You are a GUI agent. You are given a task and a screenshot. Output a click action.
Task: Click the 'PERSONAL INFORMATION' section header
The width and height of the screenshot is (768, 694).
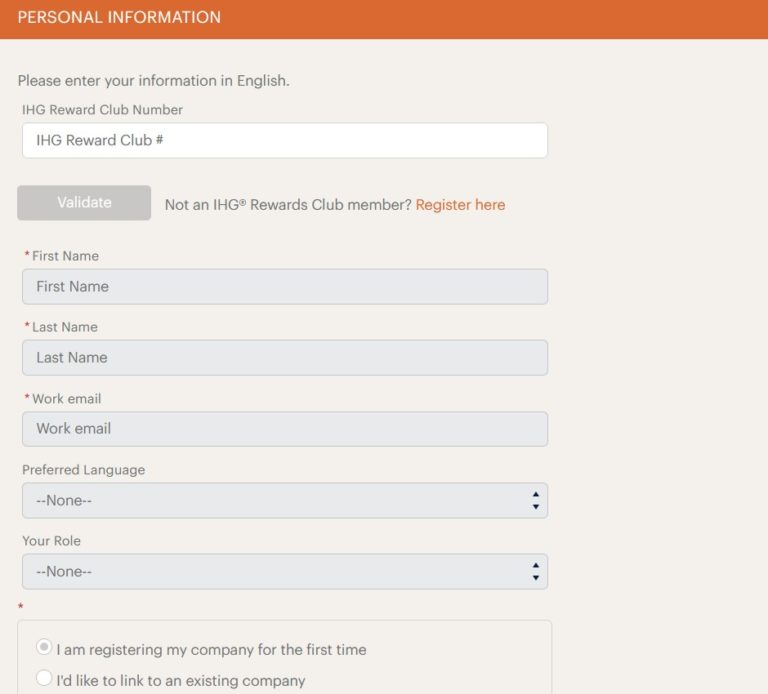tap(119, 18)
